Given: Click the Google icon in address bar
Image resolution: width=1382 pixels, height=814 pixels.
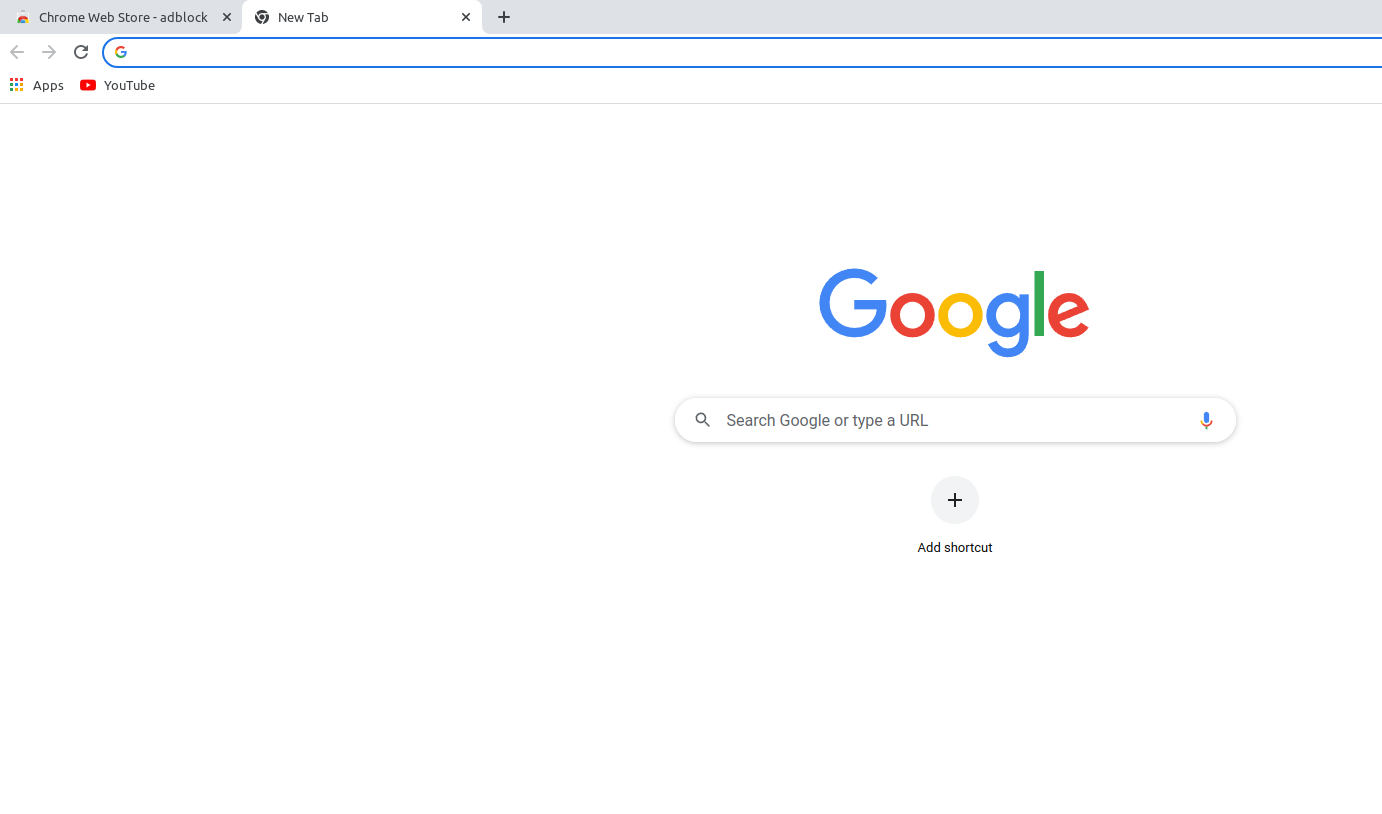Looking at the screenshot, I should [x=121, y=52].
